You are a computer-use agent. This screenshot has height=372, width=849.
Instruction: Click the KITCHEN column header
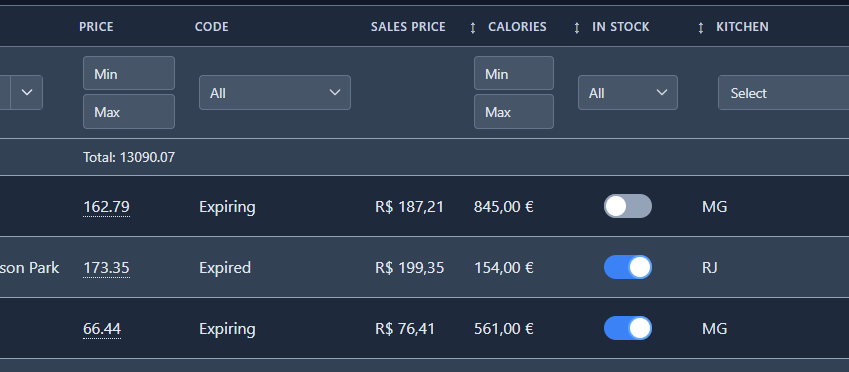tap(742, 27)
